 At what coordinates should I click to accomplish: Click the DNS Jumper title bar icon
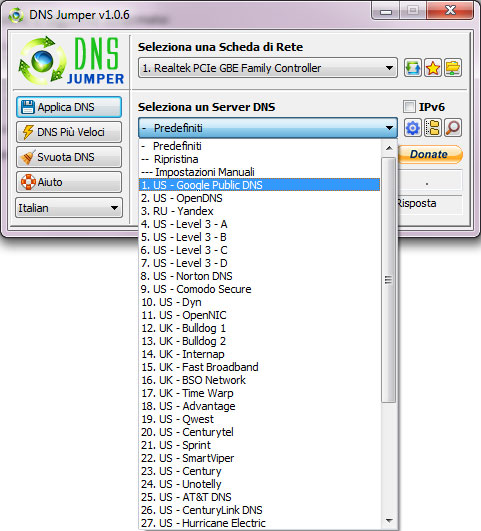[x=16, y=15]
